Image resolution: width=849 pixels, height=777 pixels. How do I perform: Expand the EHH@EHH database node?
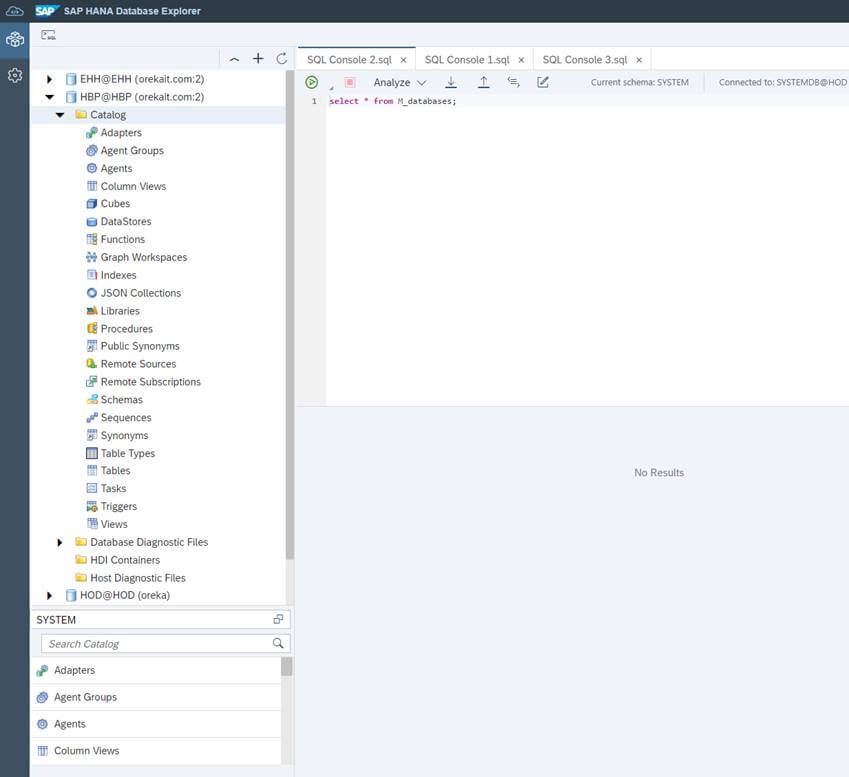49,79
